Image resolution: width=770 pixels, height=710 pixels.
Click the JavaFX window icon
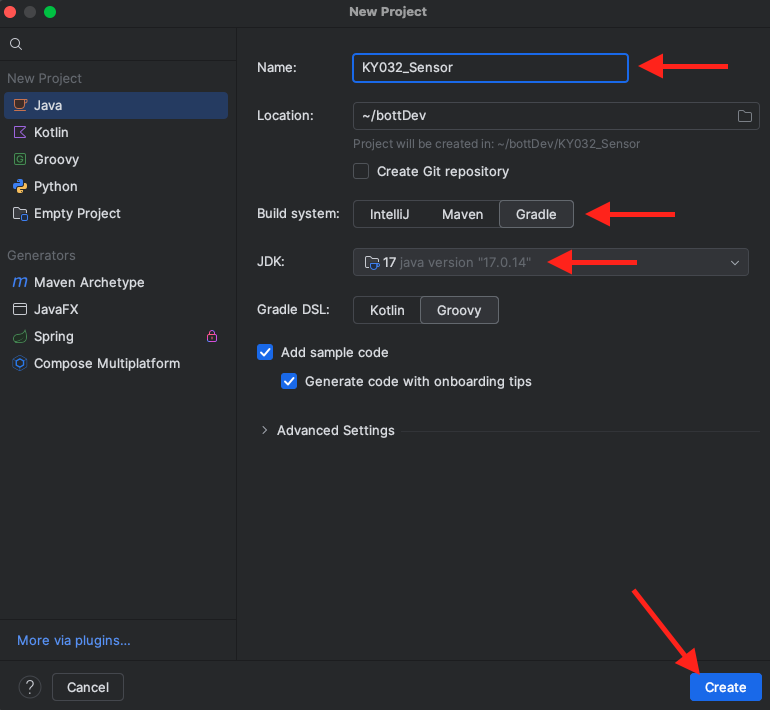pos(20,309)
